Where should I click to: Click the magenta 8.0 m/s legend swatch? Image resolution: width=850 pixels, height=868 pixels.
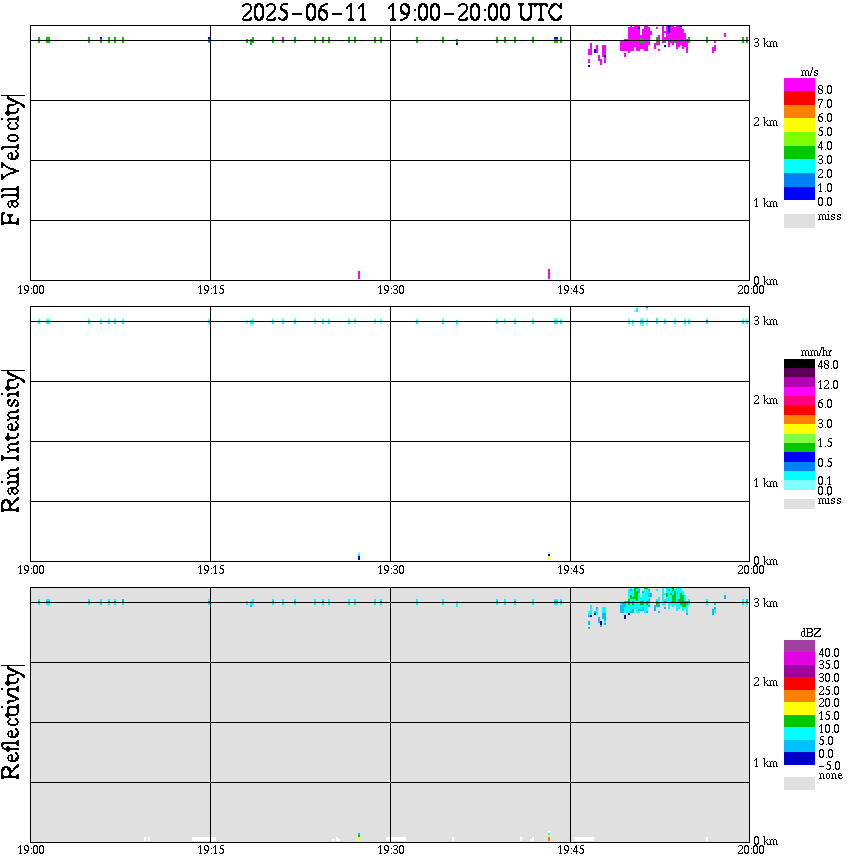(x=799, y=85)
